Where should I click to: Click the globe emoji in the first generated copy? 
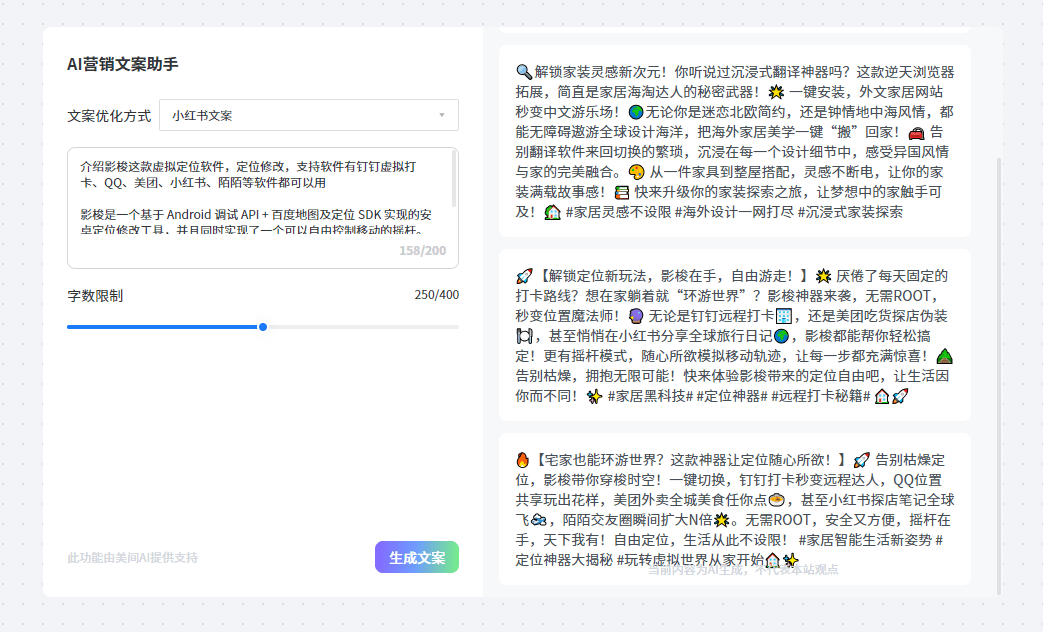click(637, 112)
